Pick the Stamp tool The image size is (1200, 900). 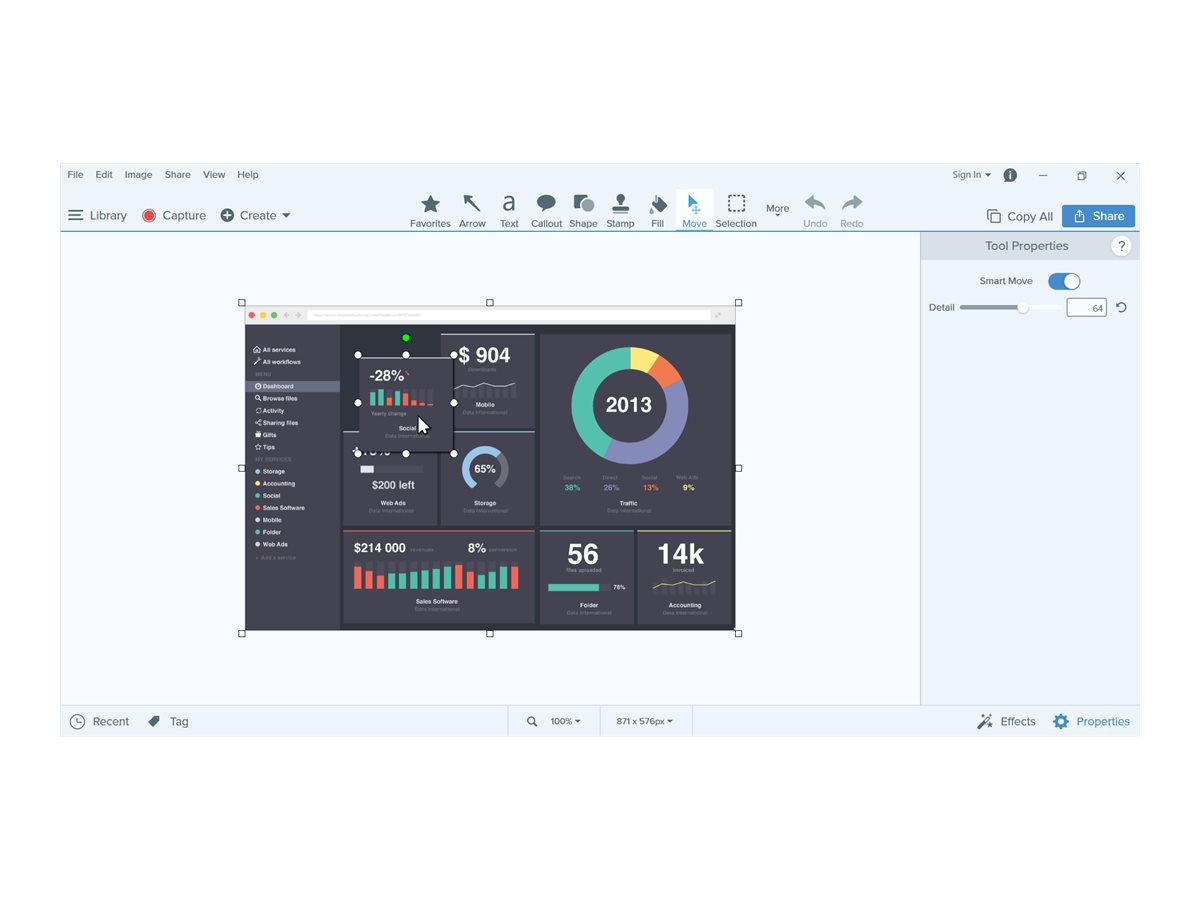coord(620,209)
